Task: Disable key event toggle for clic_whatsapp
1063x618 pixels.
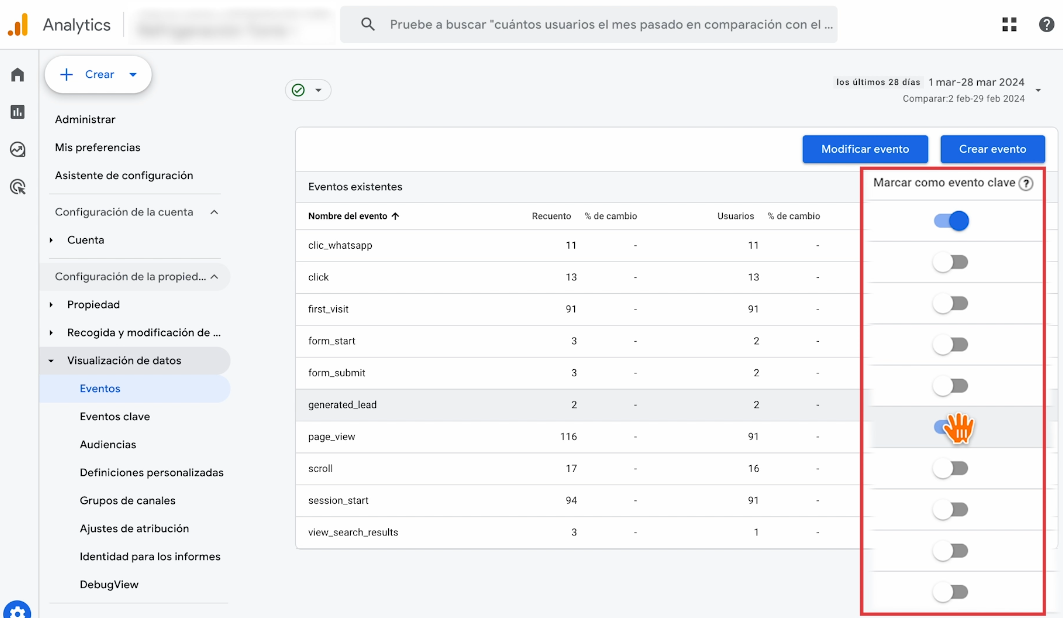Action: pos(951,221)
